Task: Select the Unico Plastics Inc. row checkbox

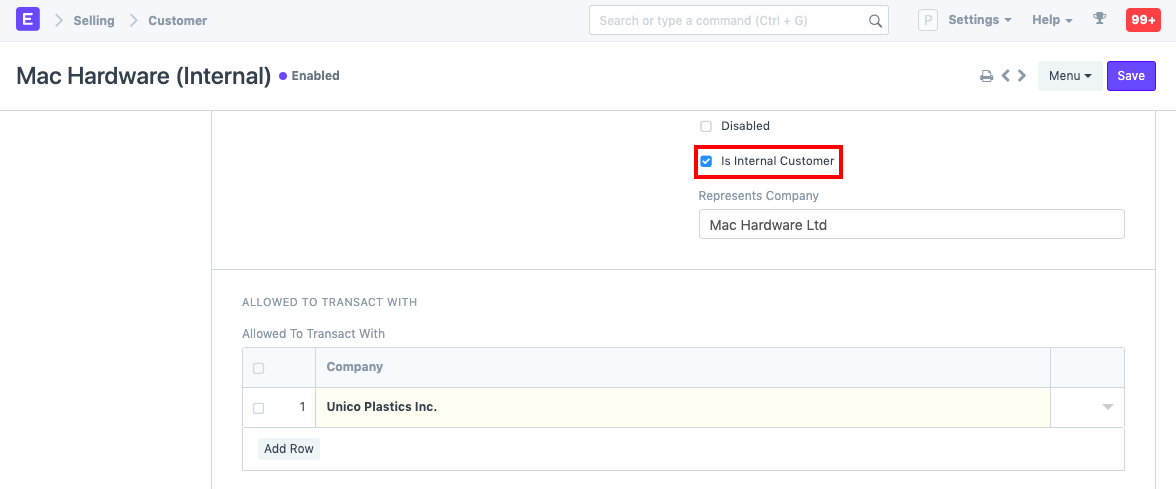Action: pos(259,408)
